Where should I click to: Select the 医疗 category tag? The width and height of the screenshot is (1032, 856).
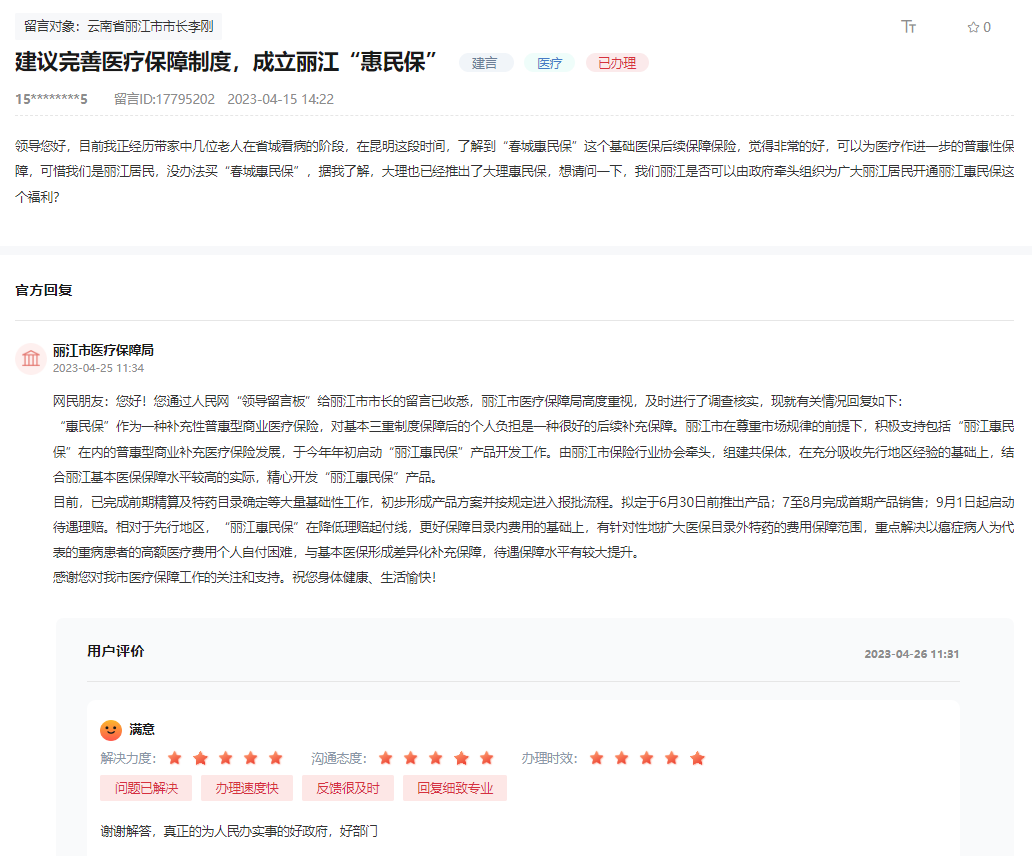[x=549, y=63]
